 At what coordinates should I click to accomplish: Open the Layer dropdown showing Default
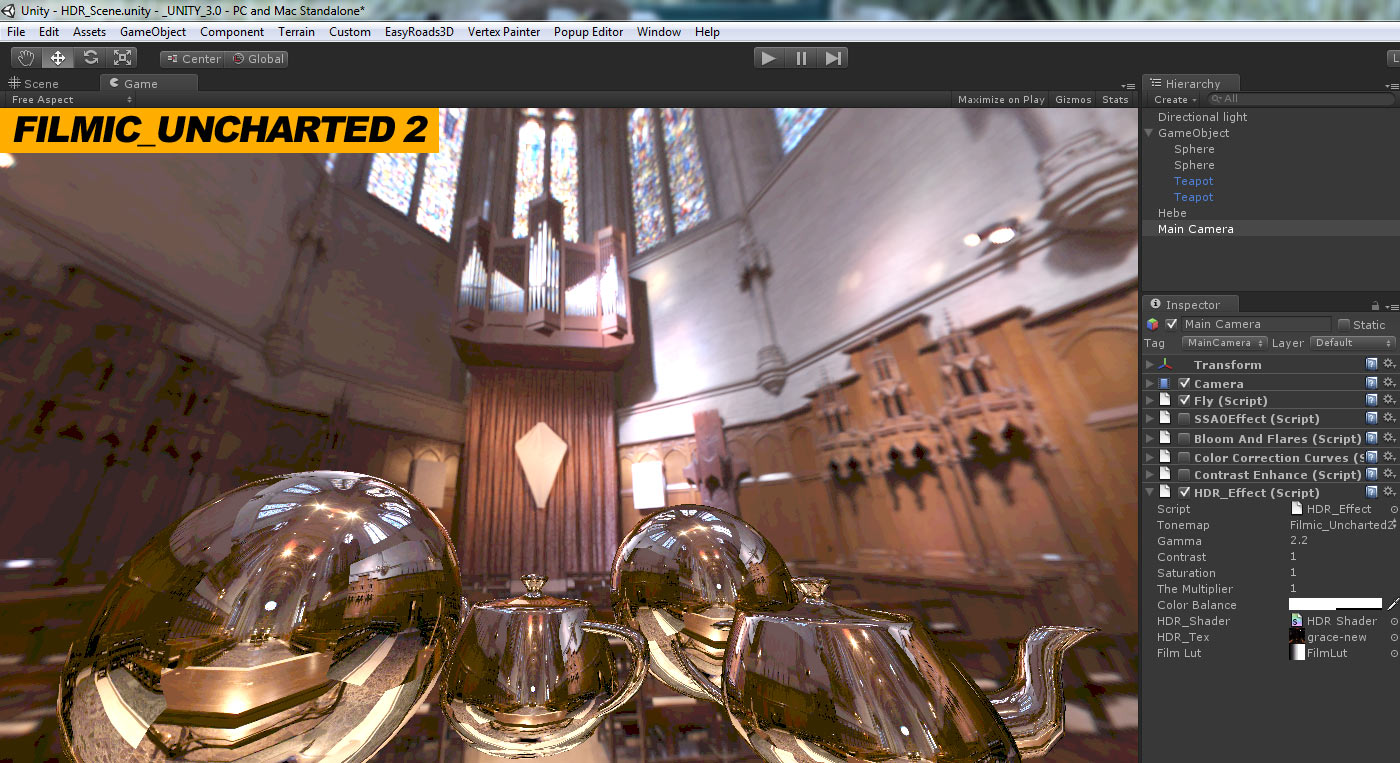click(x=1352, y=343)
